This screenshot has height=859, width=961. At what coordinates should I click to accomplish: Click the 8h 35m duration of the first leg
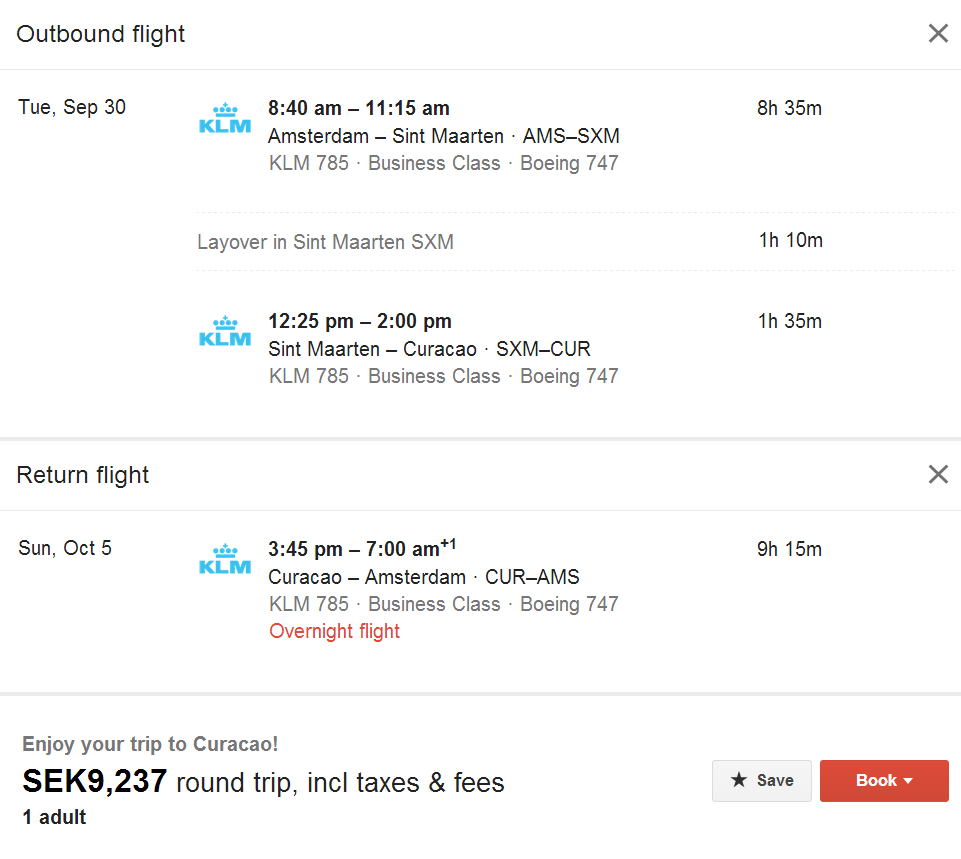pos(790,108)
